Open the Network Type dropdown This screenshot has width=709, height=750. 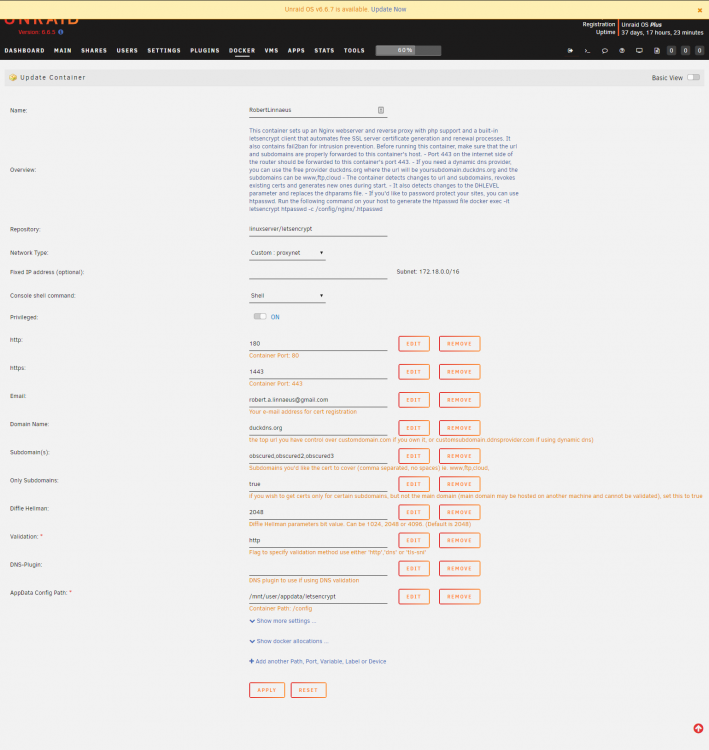coord(287,253)
